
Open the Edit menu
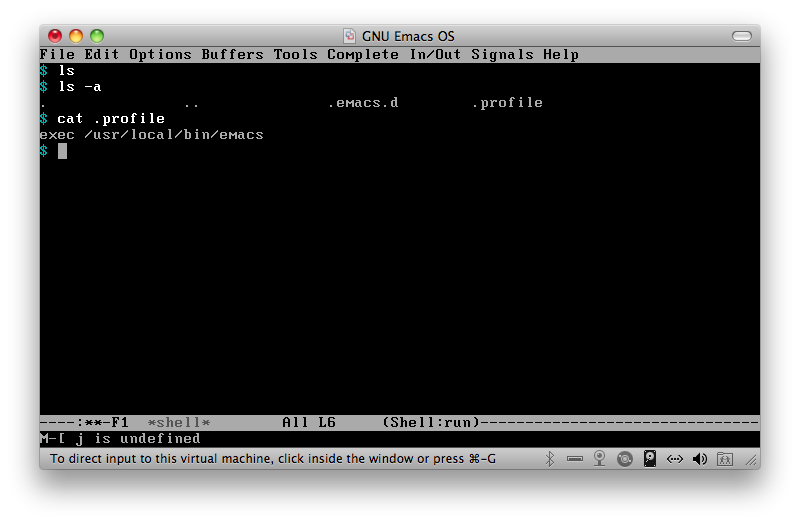[102, 54]
